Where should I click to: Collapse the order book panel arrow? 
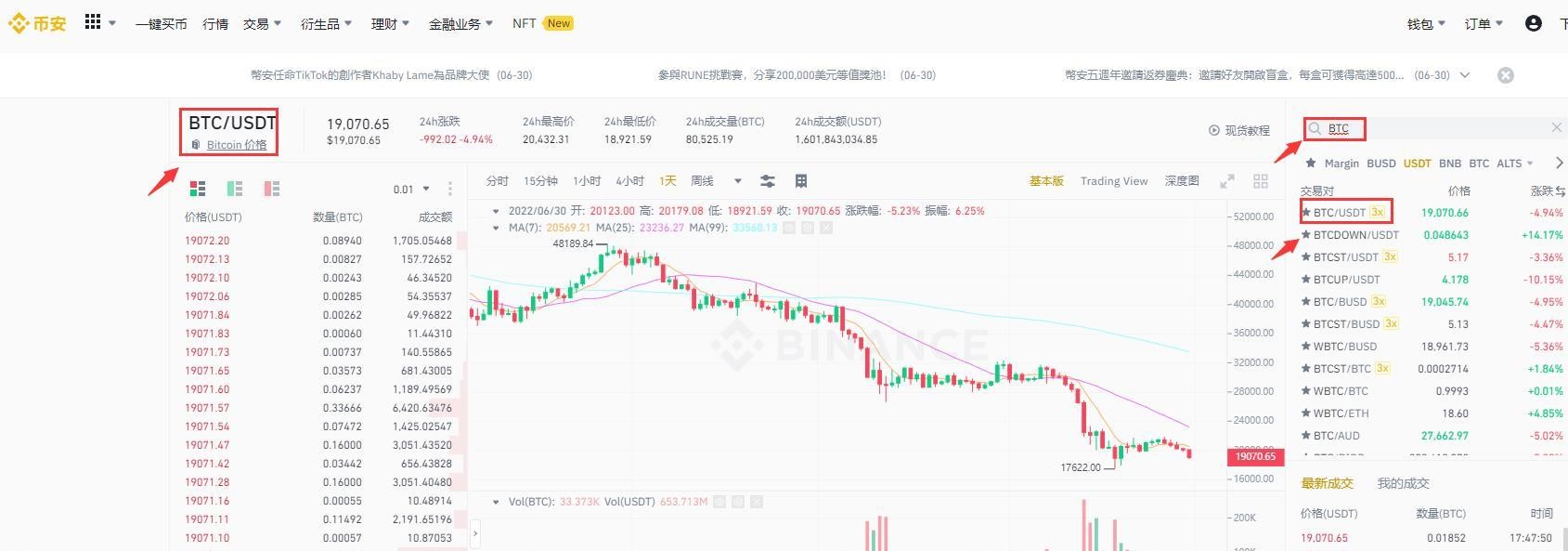[474, 533]
